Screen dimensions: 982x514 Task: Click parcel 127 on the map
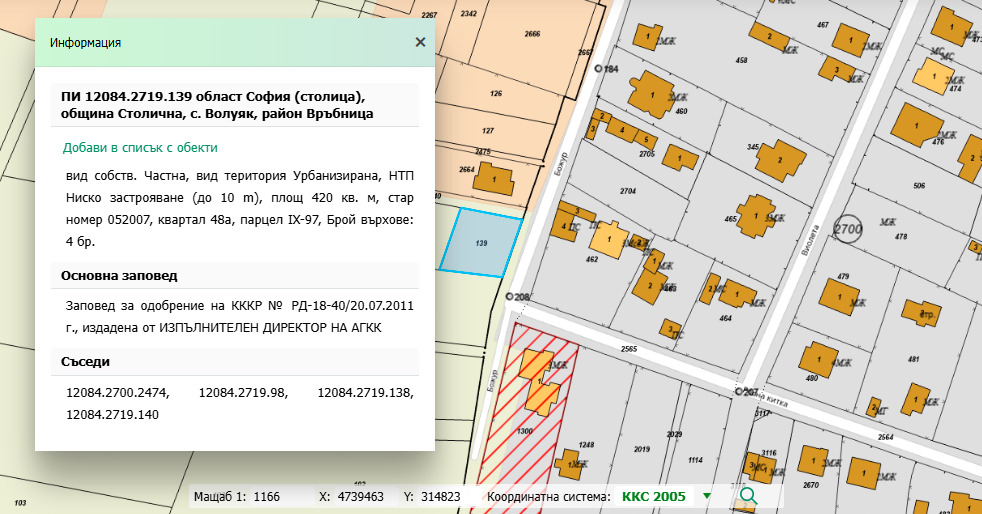[x=488, y=131]
